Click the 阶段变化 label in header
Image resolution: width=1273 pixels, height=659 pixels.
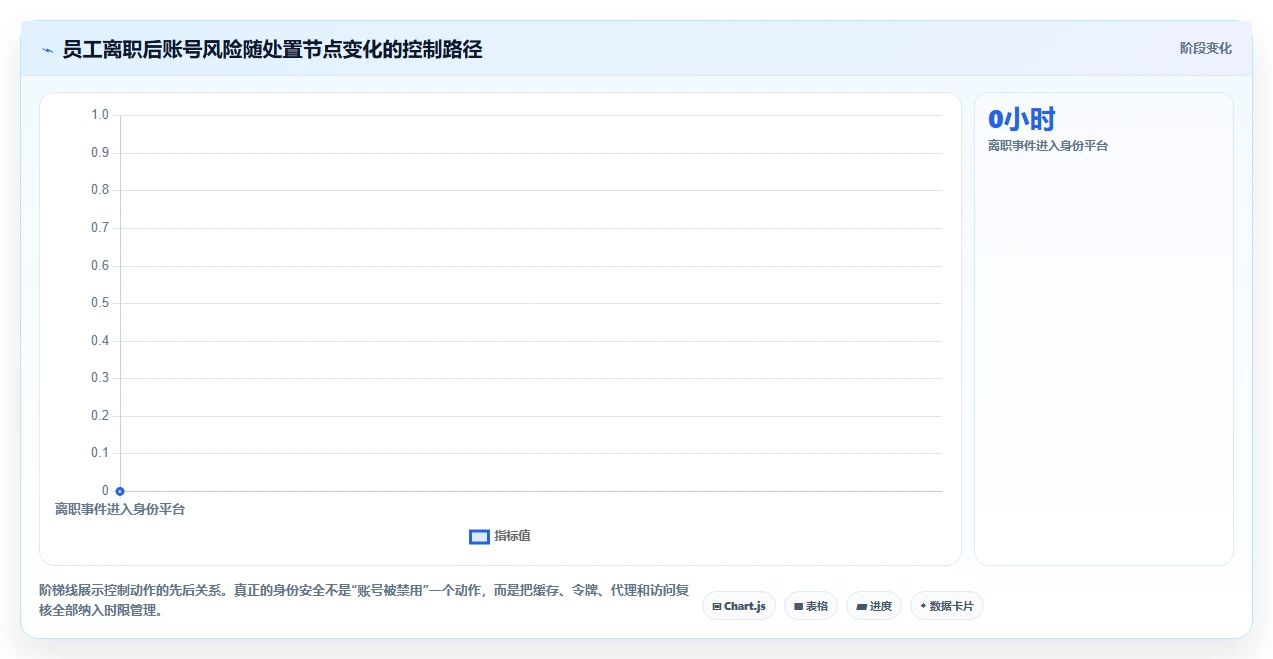(1205, 48)
